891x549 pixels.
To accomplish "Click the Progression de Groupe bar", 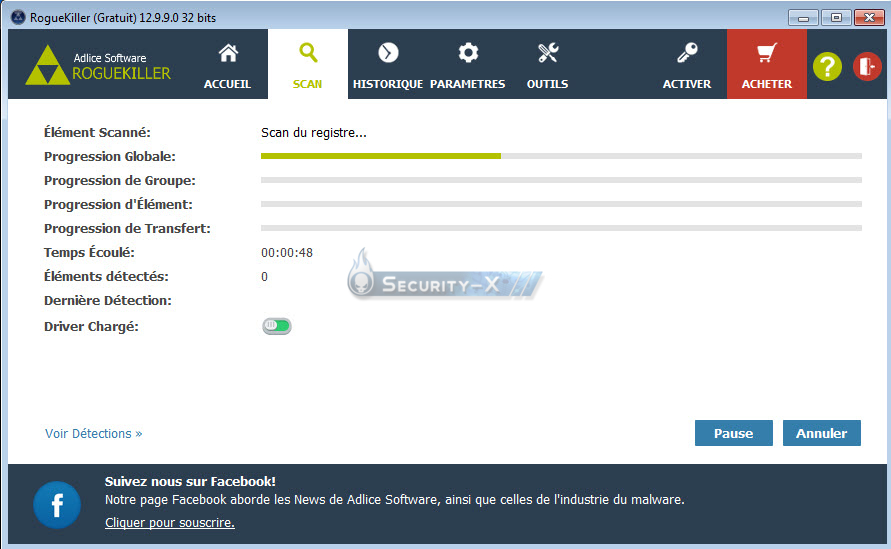I will 561,180.
